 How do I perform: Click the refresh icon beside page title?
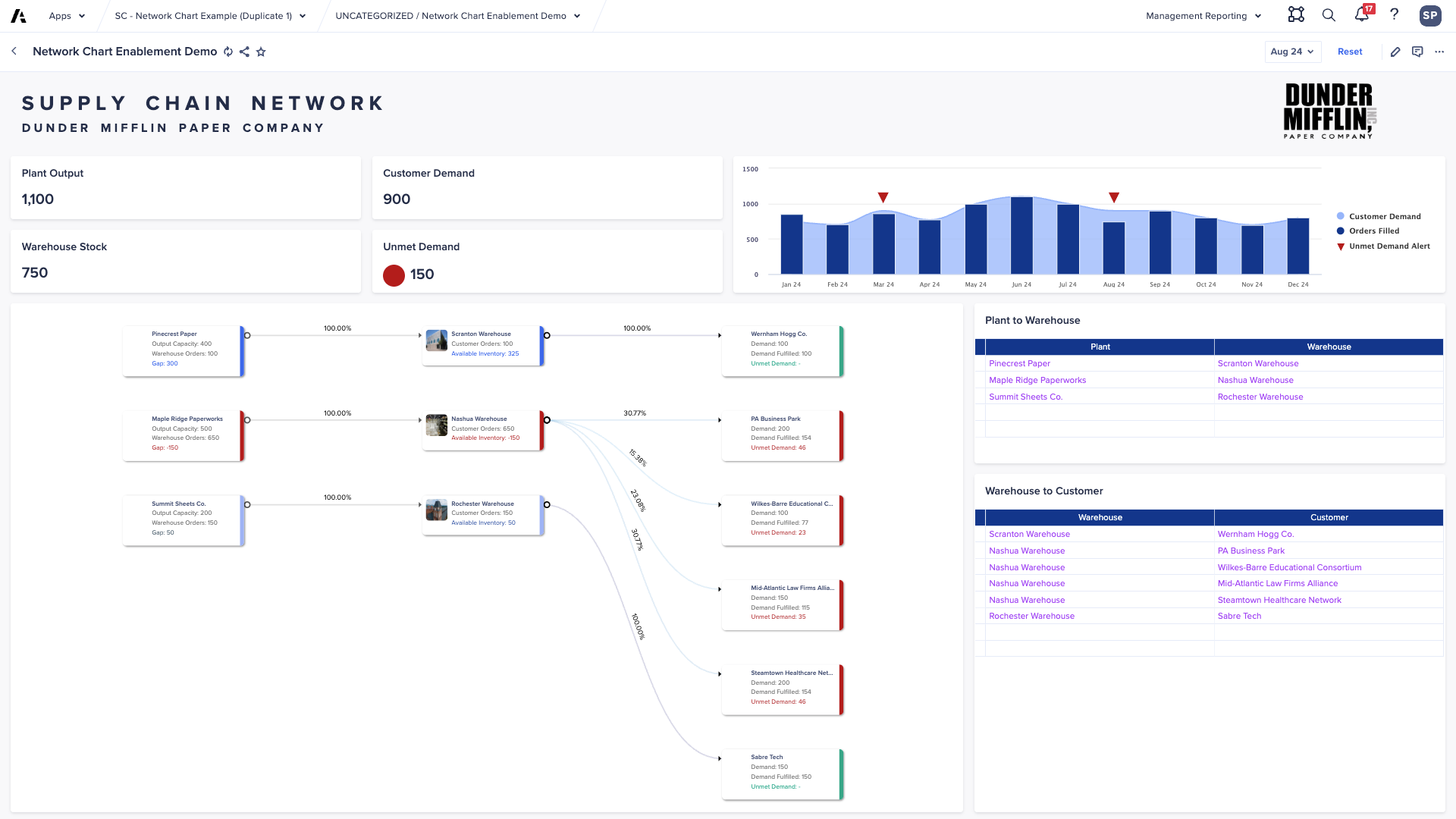(228, 52)
